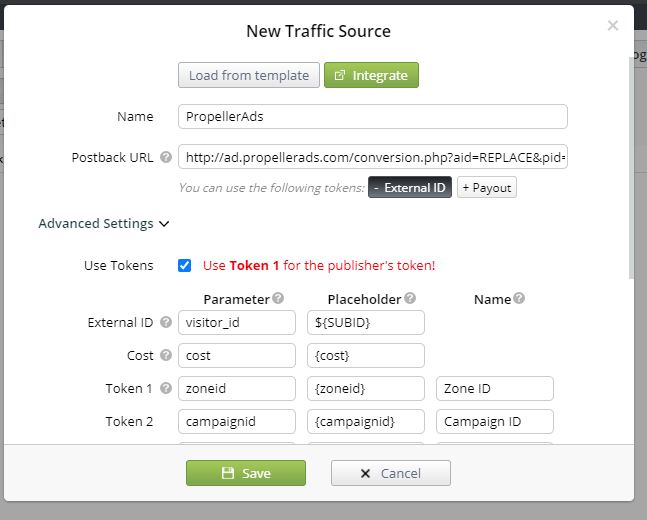The image size is (647, 520).
Task: Click the green Integrate button
Action: pos(371,75)
